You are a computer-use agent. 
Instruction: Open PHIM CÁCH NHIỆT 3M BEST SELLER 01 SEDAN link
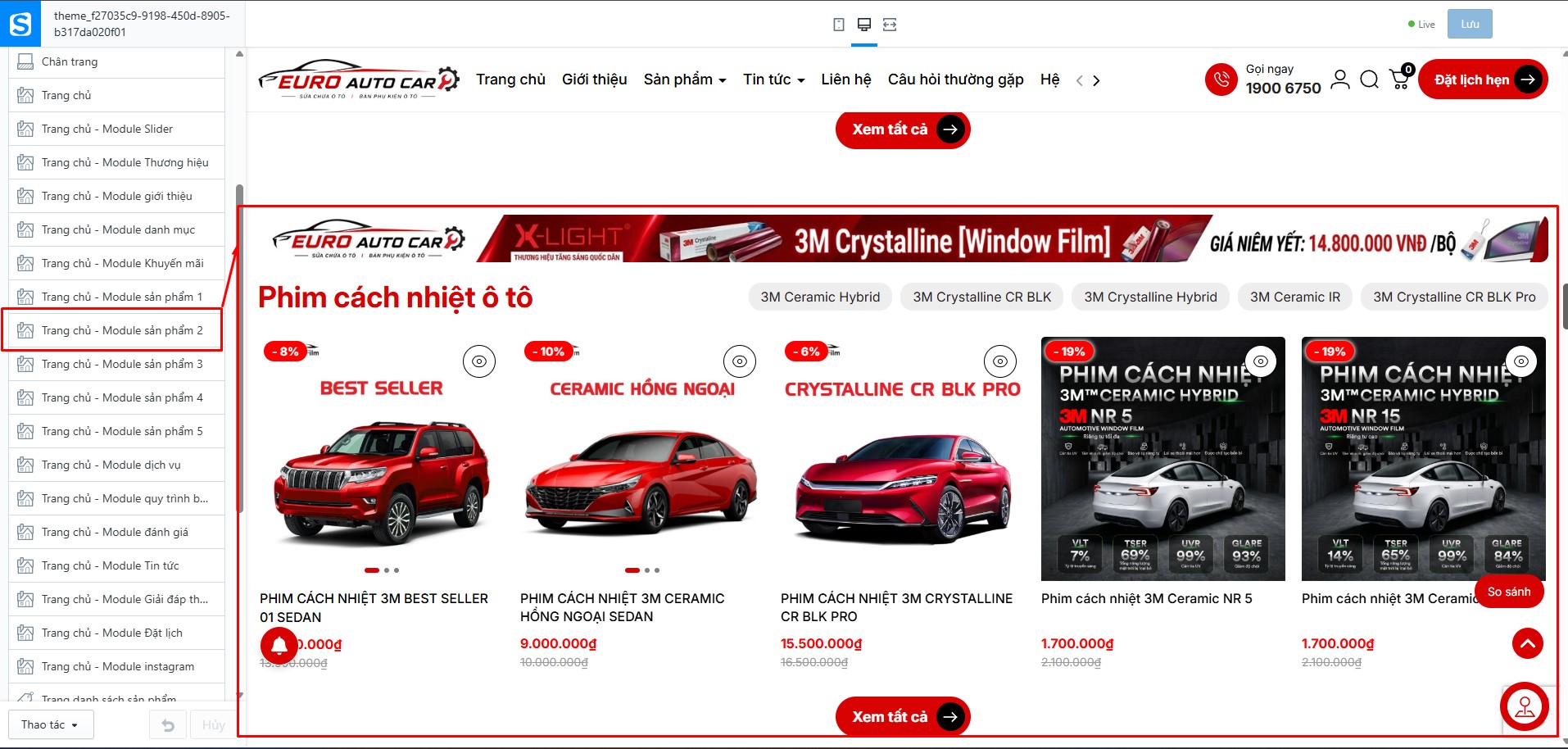pos(374,608)
